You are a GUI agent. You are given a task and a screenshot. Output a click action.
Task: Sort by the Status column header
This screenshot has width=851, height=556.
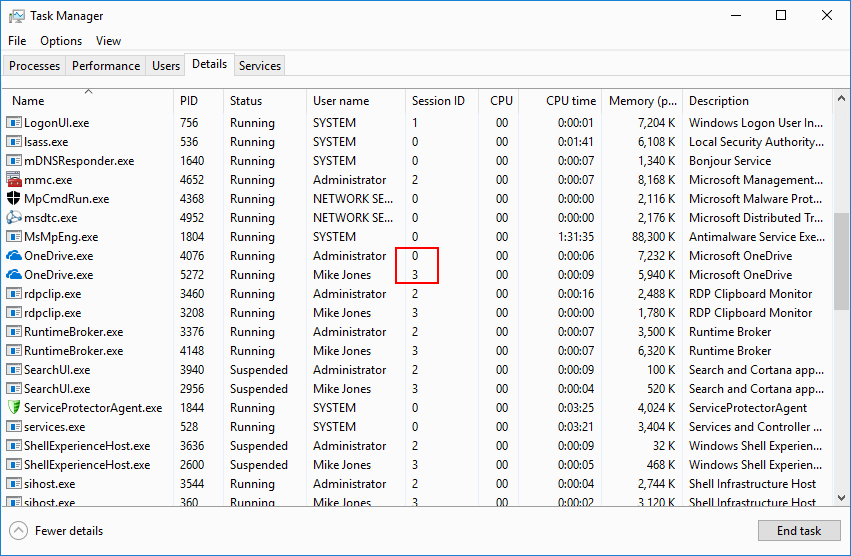pyautogui.click(x=265, y=100)
